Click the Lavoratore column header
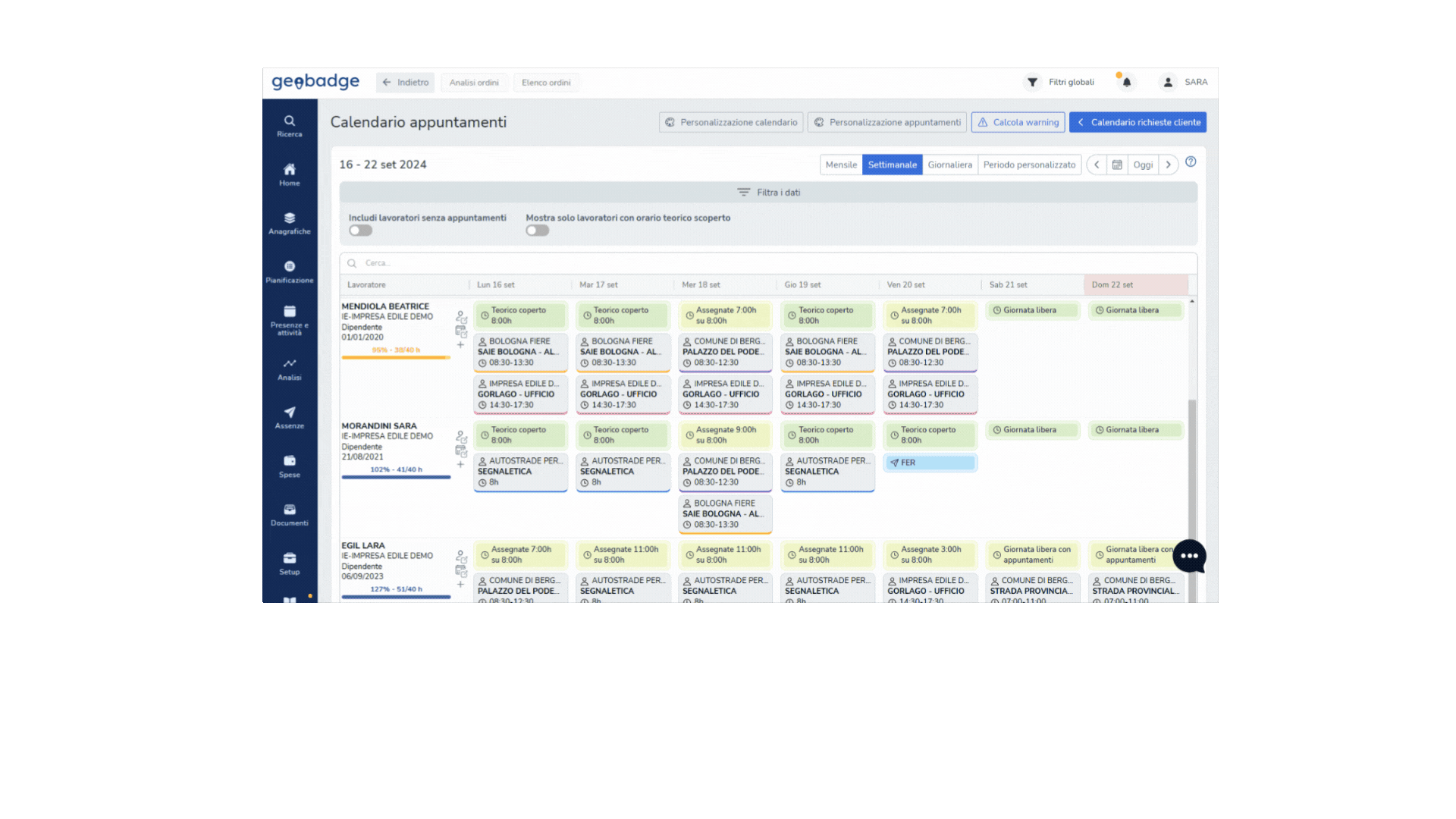This screenshot has height=819, width=1456. 366,285
